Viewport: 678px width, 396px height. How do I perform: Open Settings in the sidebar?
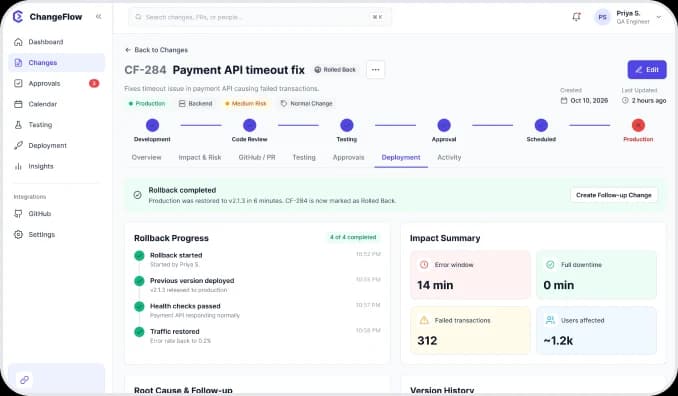click(x=56, y=234)
